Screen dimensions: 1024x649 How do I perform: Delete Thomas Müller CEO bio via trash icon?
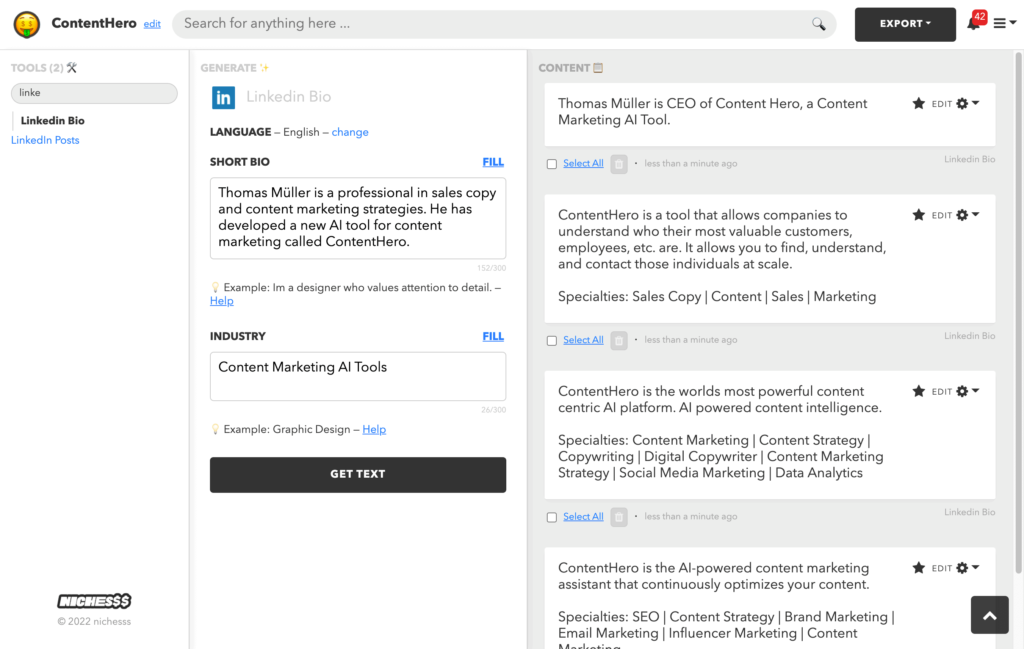(x=618, y=164)
